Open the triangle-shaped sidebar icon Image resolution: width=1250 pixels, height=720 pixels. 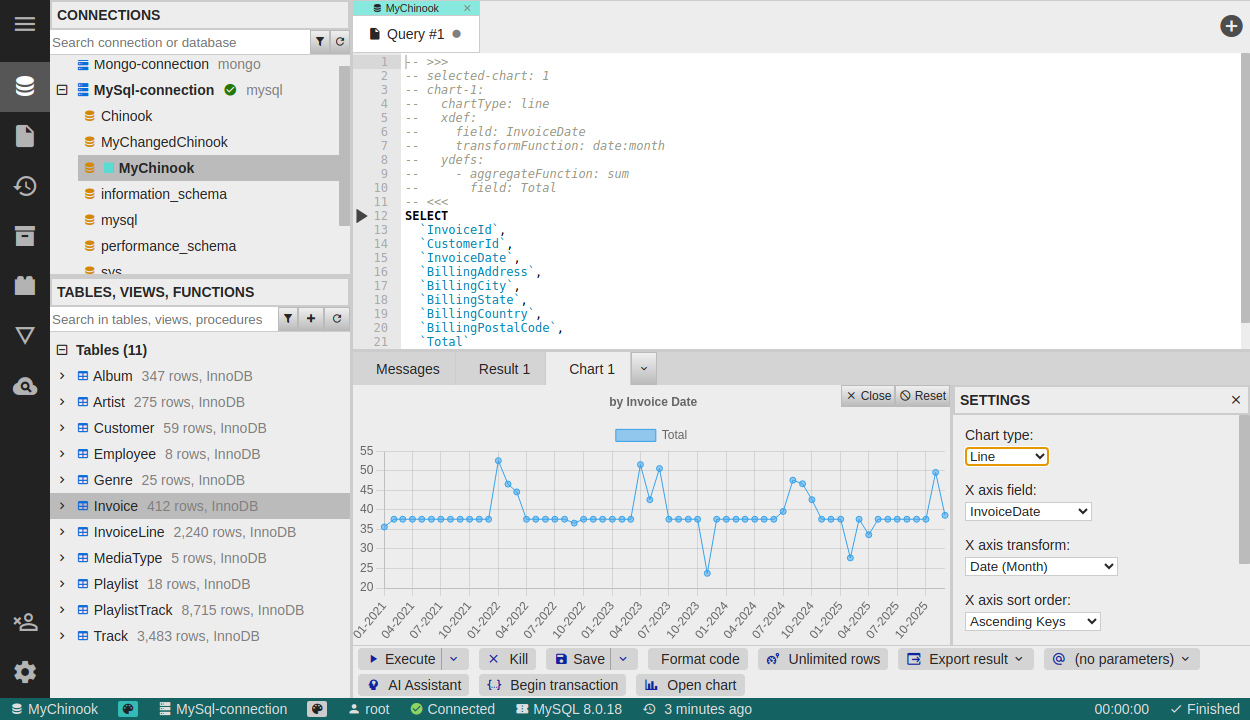(x=25, y=336)
